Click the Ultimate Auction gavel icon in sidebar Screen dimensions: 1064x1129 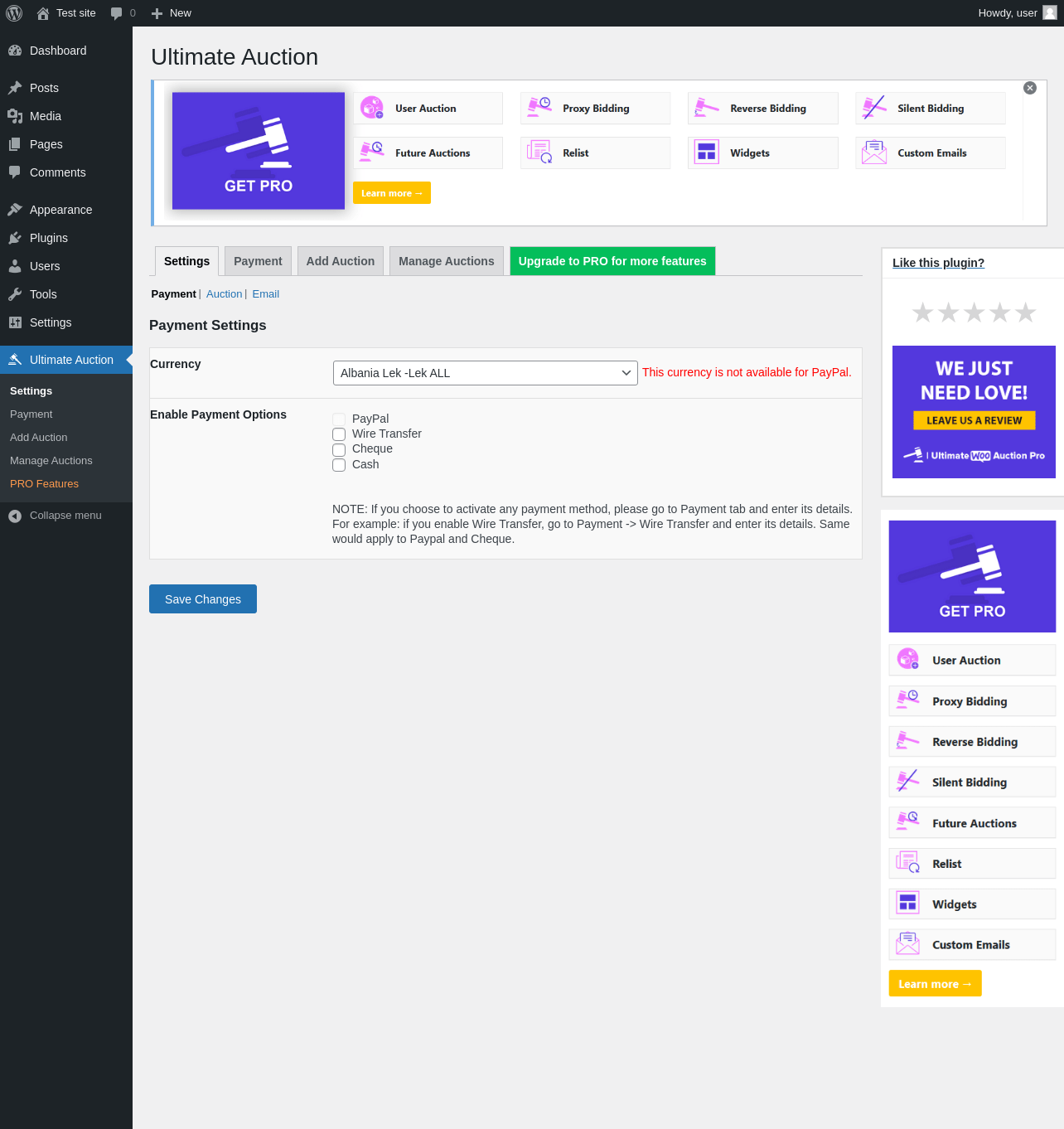click(15, 360)
